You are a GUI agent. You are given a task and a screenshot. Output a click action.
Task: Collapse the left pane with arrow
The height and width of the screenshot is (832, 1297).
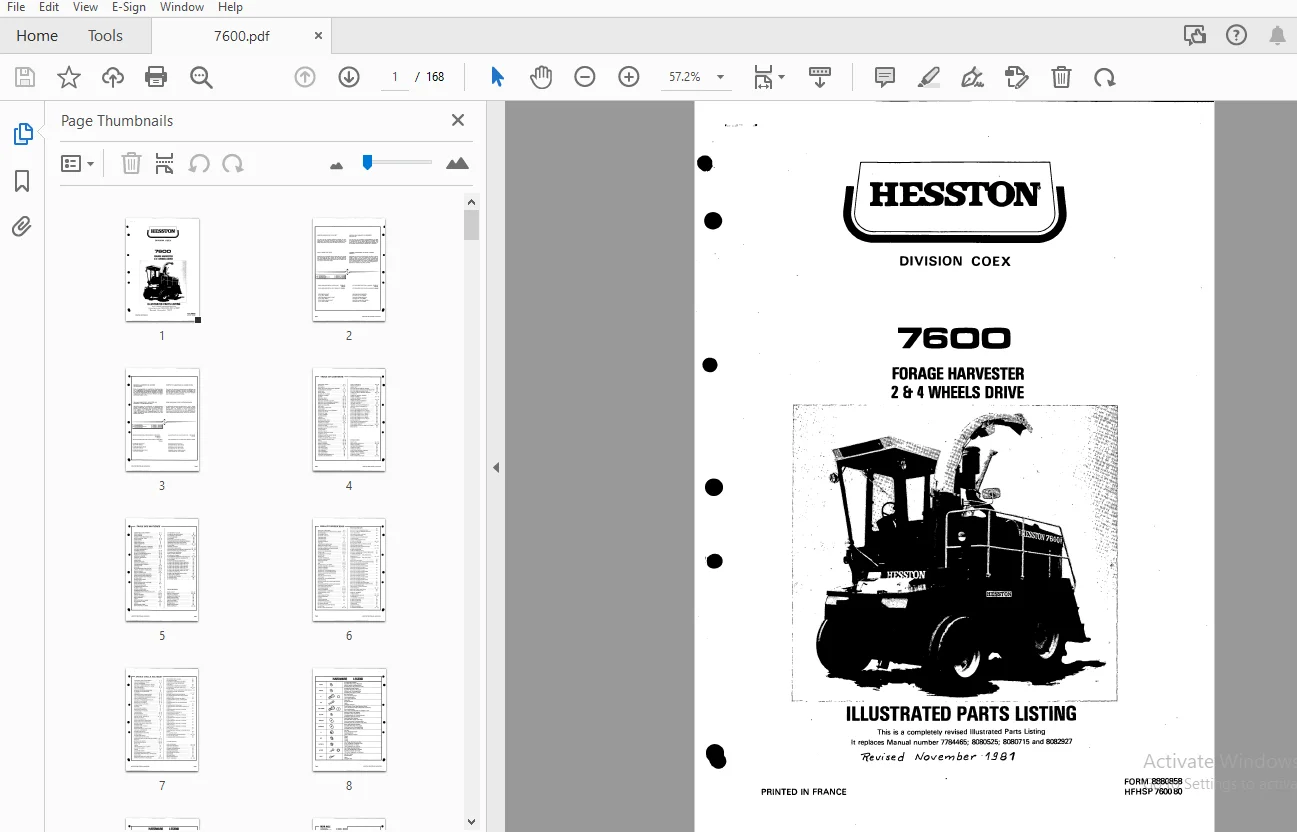pos(496,467)
